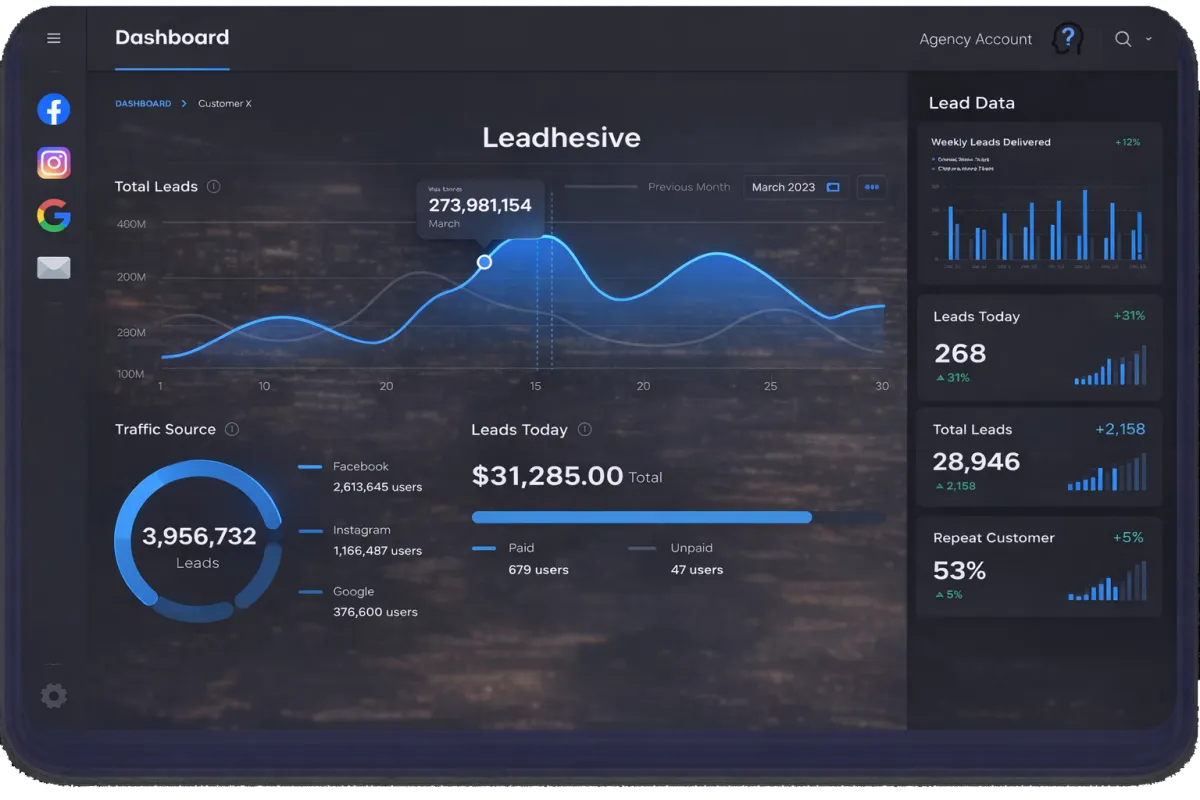Select the Facebook legend entry

(x=361, y=466)
